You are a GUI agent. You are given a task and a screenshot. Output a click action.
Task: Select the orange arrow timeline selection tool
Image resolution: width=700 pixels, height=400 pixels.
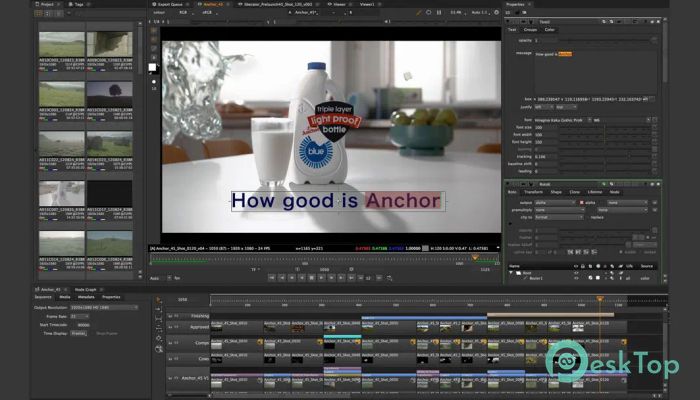(x=158, y=300)
